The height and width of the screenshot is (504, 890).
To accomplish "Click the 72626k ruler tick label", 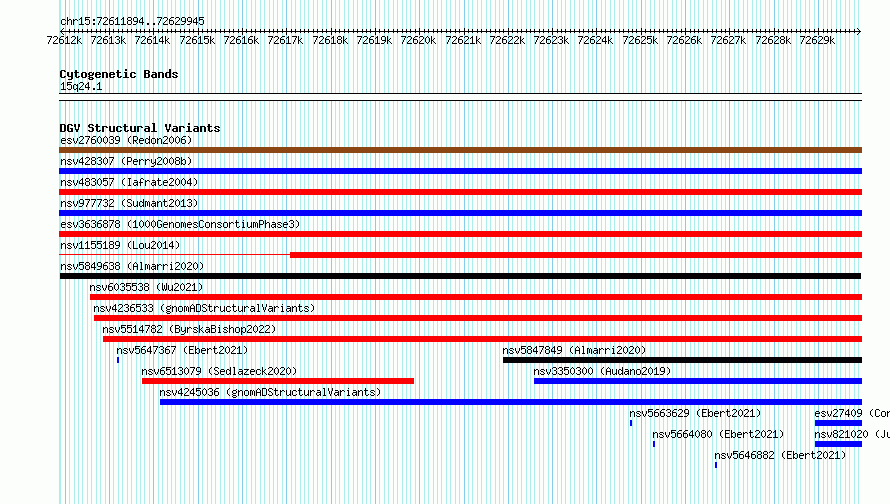I will click(x=684, y=40).
